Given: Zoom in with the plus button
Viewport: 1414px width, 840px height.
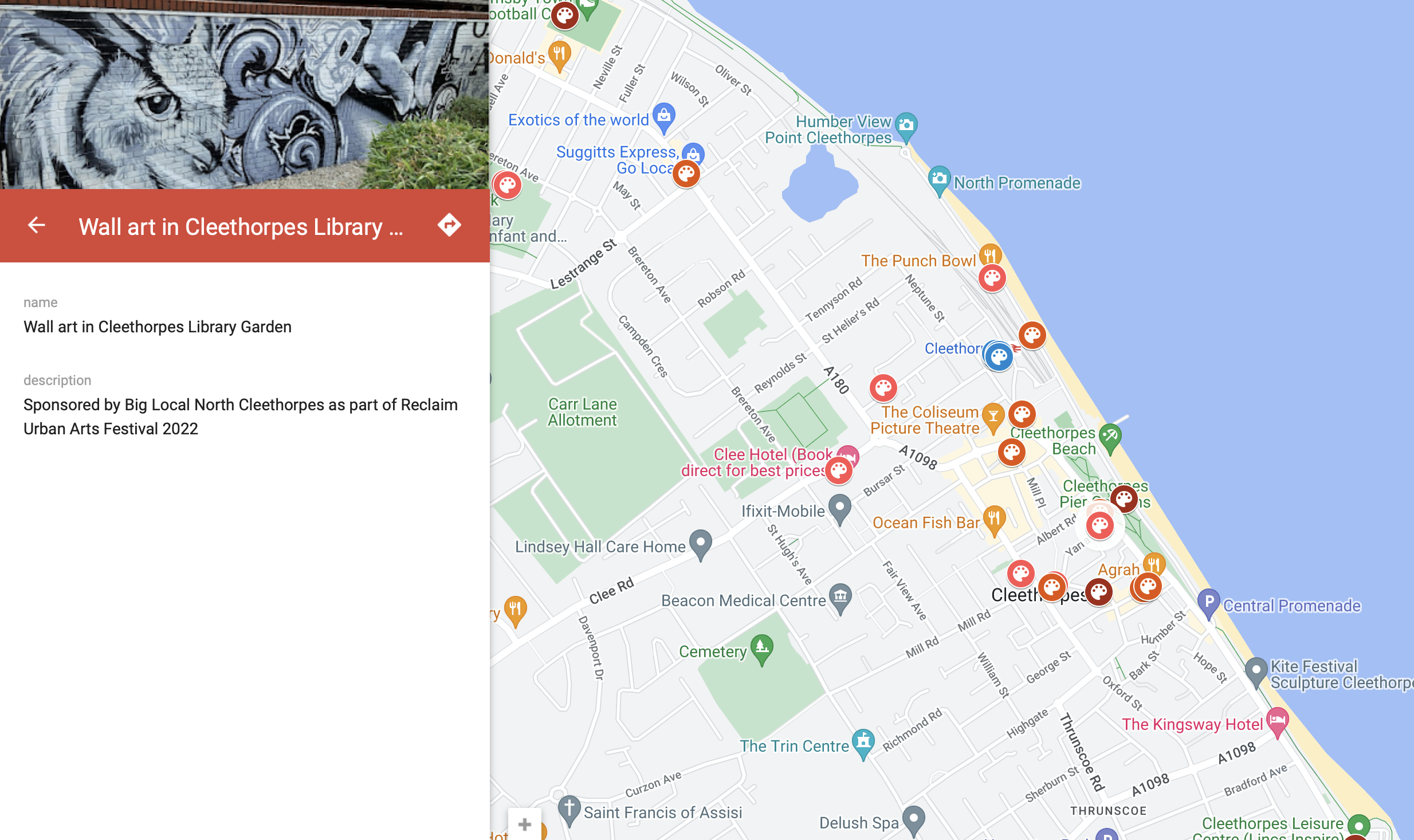Looking at the screenshot, I should click(524, 825).
